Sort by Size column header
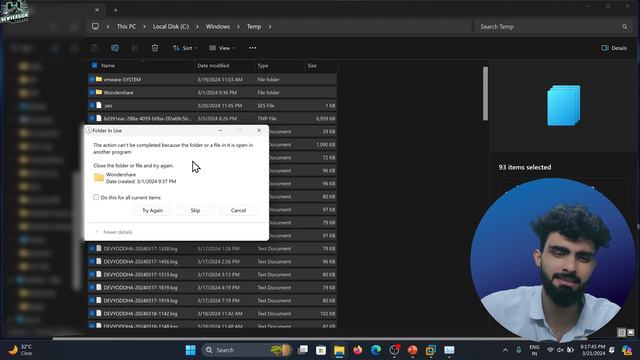Screen dimensions: 640x360 [312, 65]
